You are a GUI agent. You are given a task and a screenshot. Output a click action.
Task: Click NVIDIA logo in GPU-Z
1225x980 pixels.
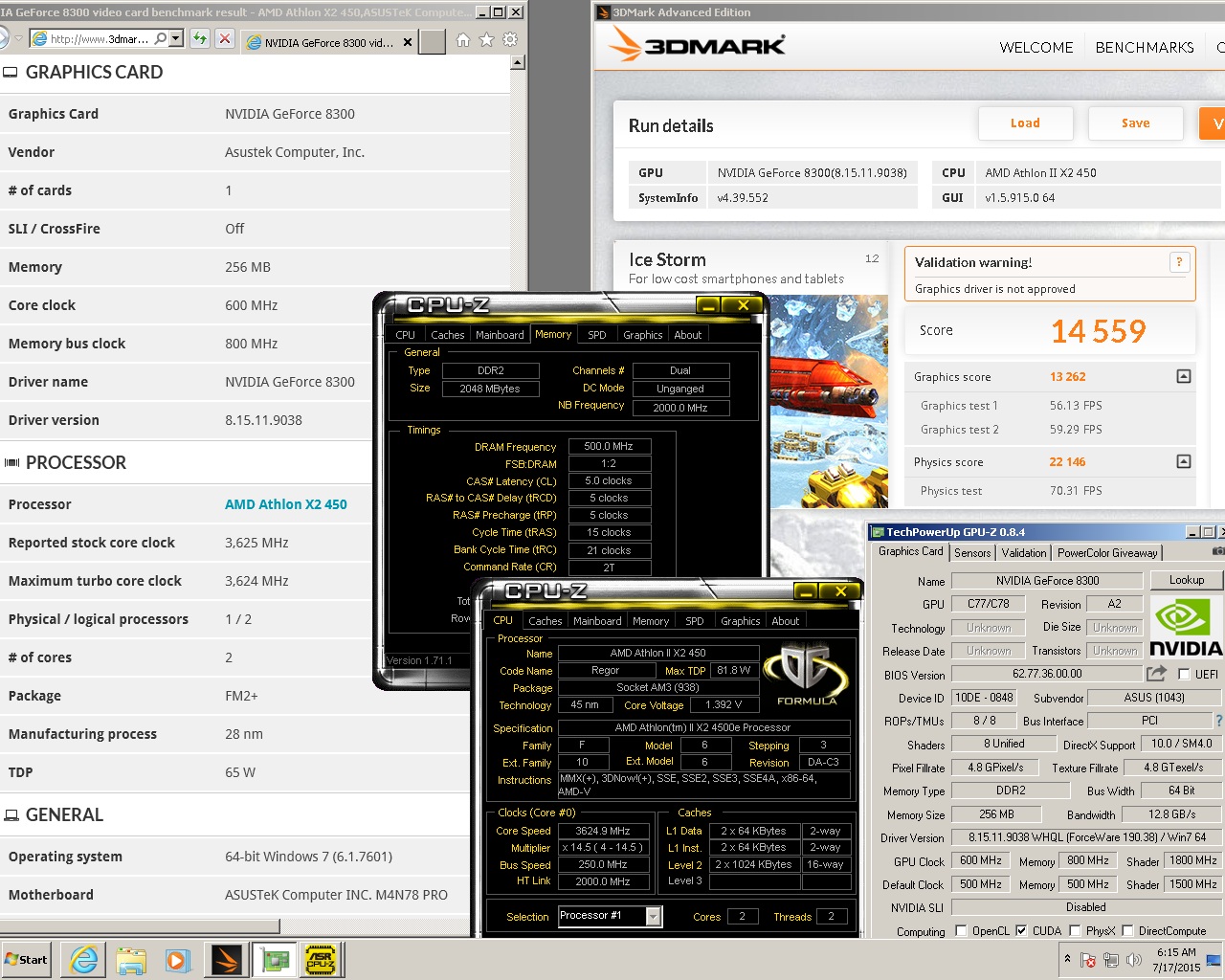1186,626
